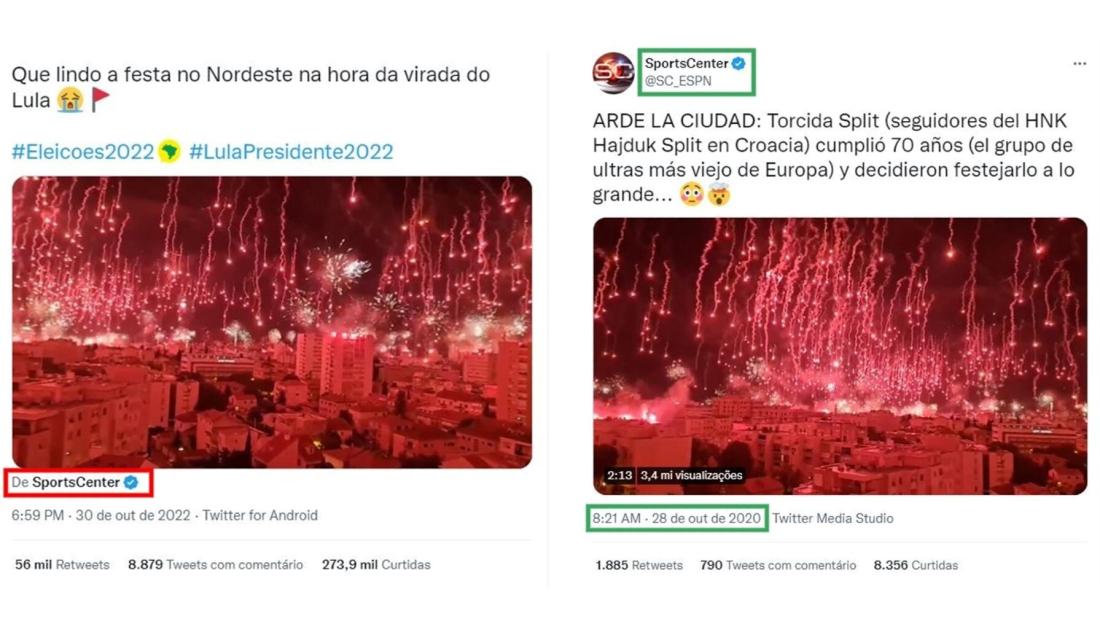1100x643 pixels.
Task: Click the flushed face emoji in ESPN tweet
Action: (x=691, y=194)
